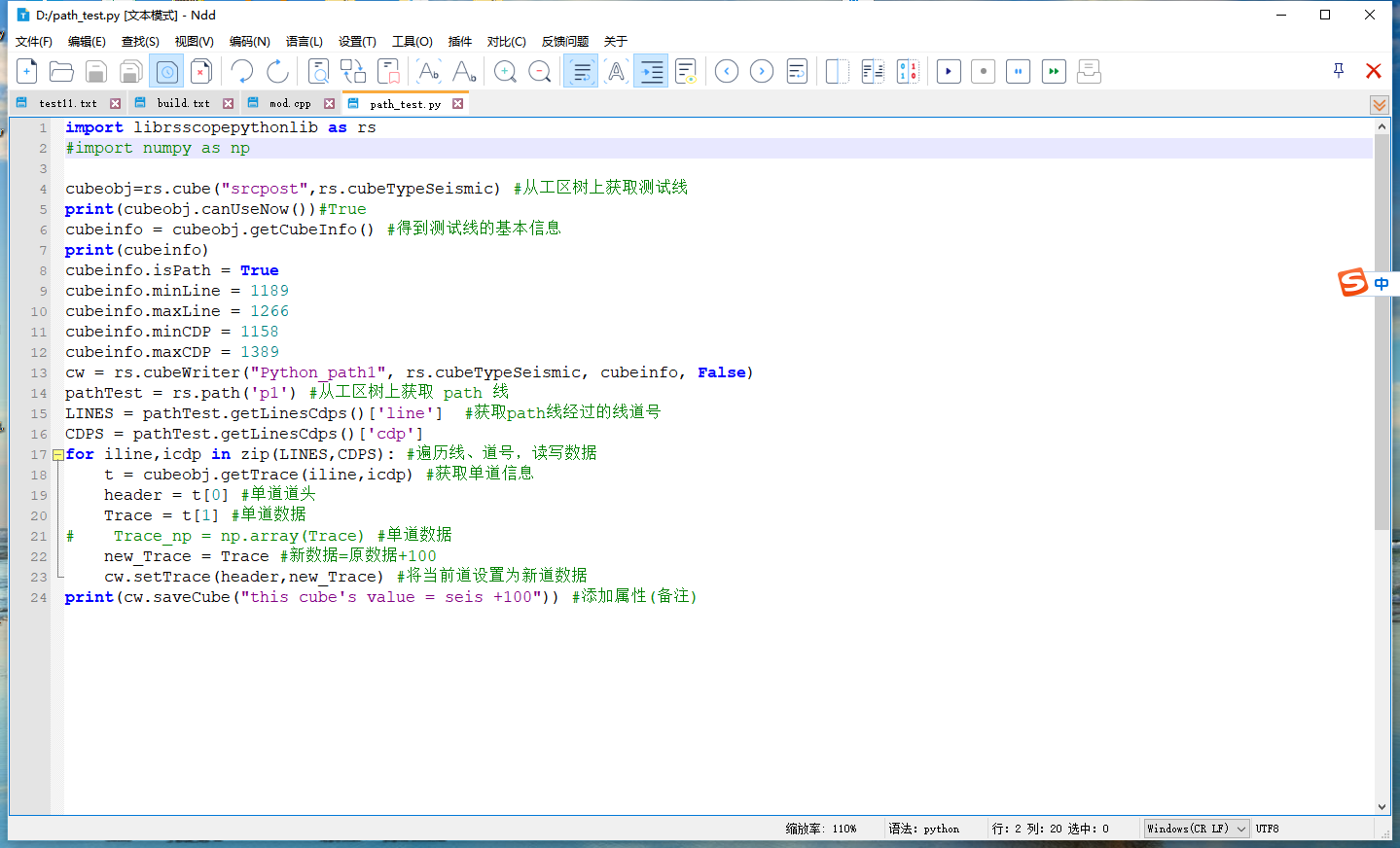Image resolution: width=1400 pixels, height=848 pixels.
Task: Switch to the build.txt tab
Action: pos(183,103)
